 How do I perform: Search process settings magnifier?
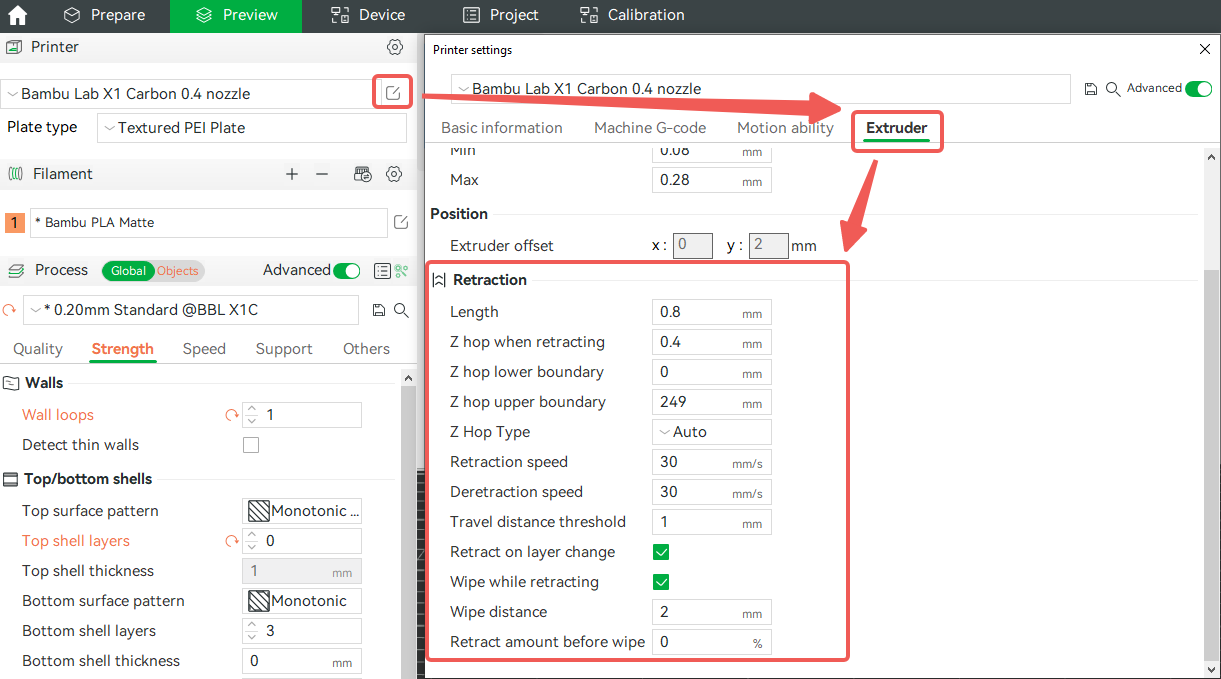401,311
